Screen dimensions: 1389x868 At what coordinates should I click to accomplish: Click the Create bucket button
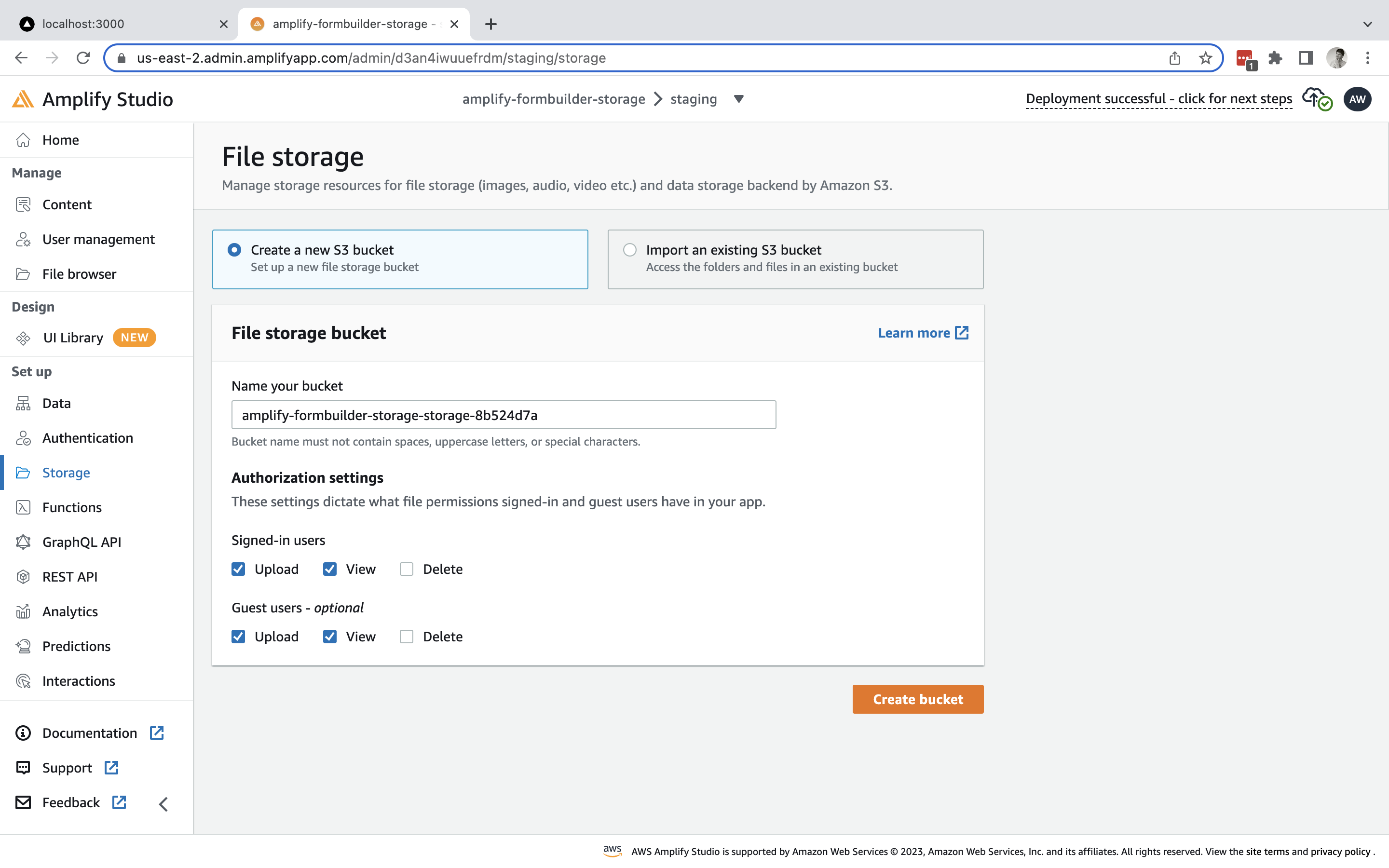[917, 699]
